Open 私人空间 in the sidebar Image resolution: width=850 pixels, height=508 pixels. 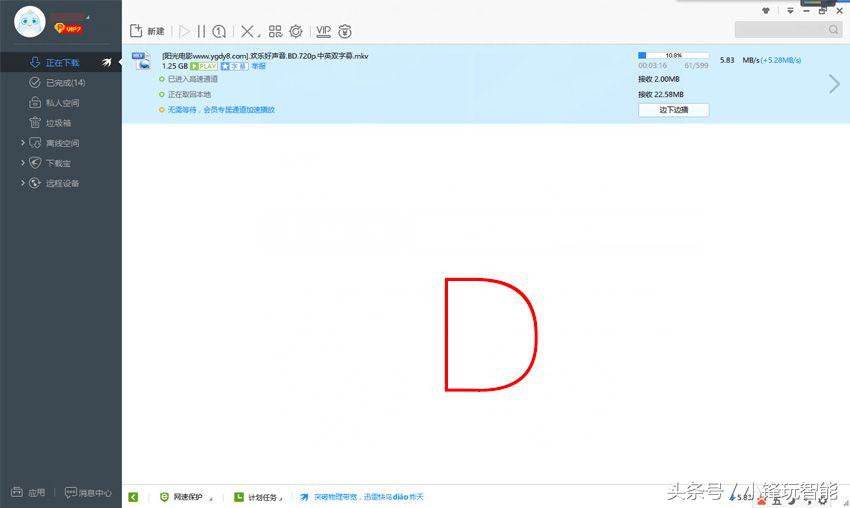tap(61, 102)
